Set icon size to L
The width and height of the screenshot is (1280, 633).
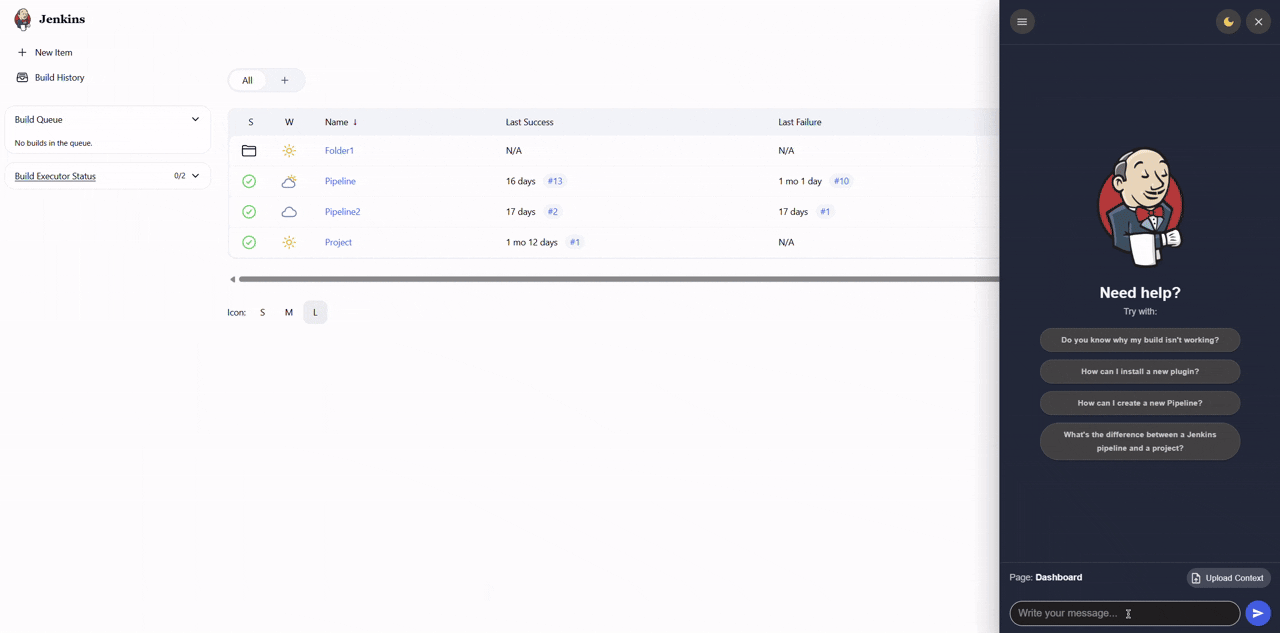pos(315,312)
